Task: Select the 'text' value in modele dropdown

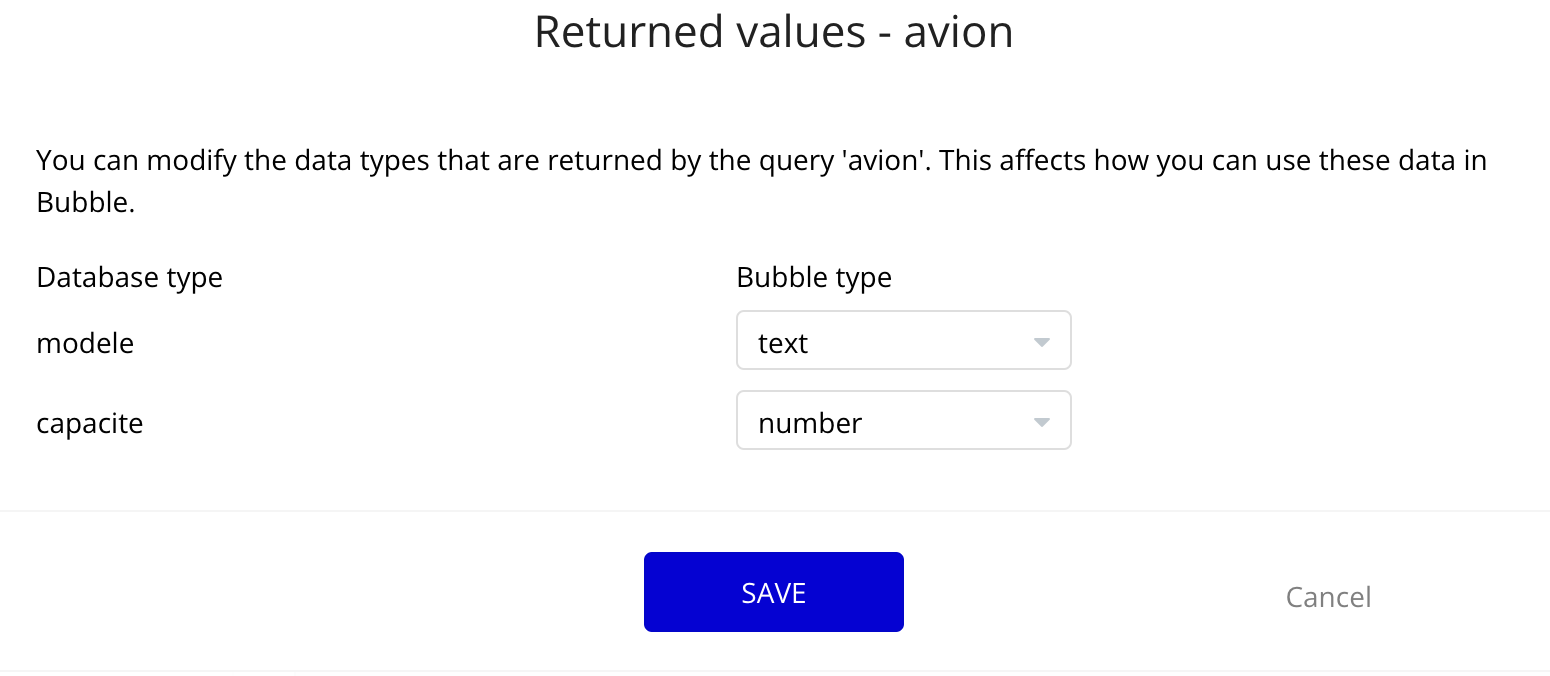Action: click(783, 344)
